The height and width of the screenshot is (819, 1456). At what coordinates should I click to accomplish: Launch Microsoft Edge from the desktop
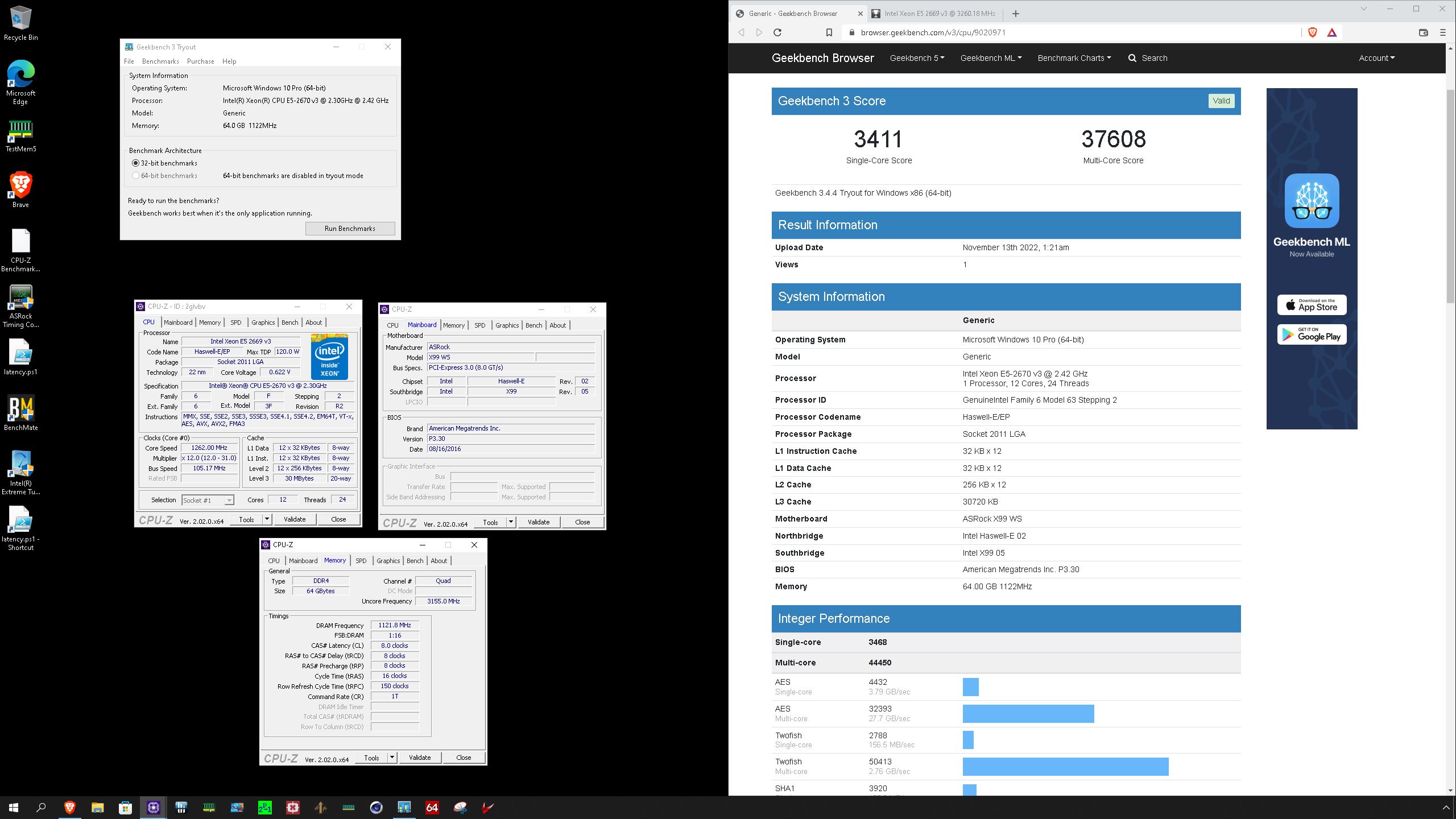coord(20,83)
